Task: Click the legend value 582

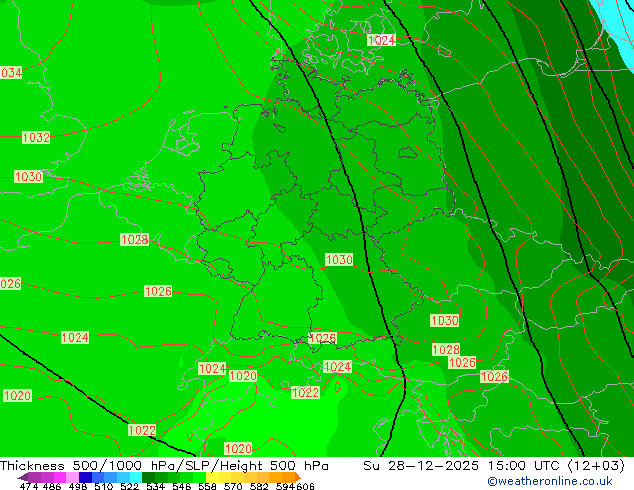Action: pyautogui.click(x=259, y=486)
